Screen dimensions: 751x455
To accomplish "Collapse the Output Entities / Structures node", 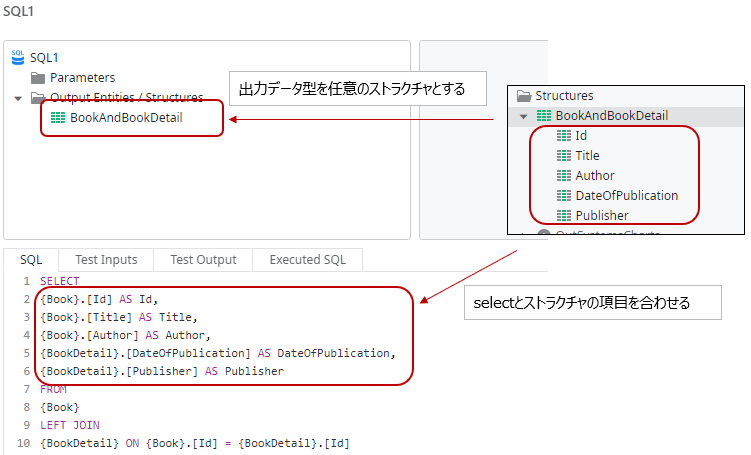I will click(x=18, y=99).
